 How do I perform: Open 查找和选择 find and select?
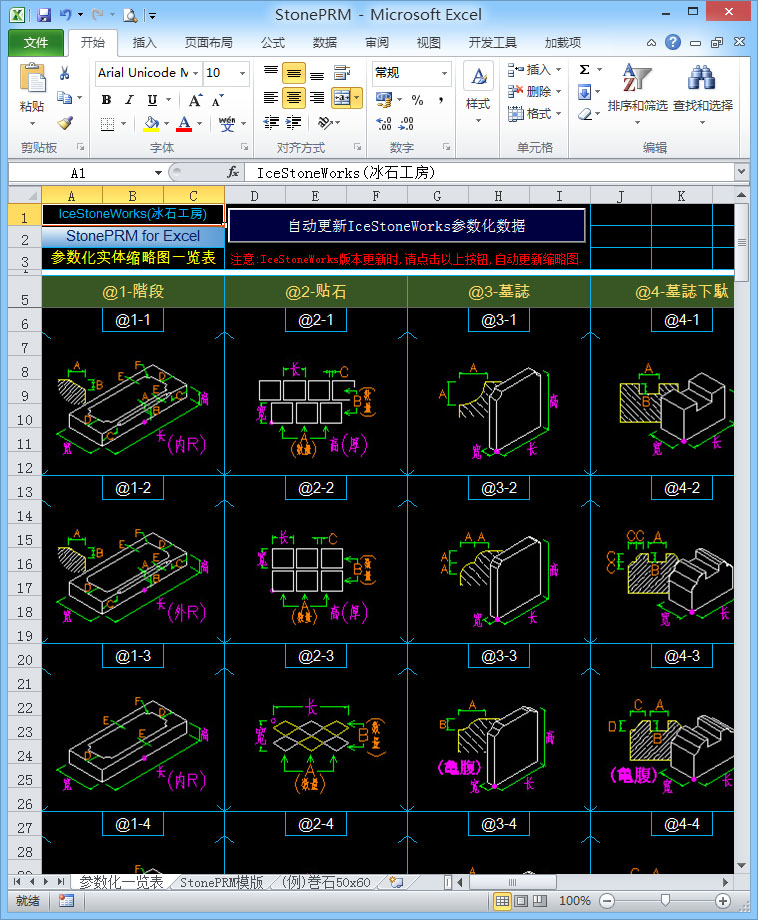click(703, 94)
